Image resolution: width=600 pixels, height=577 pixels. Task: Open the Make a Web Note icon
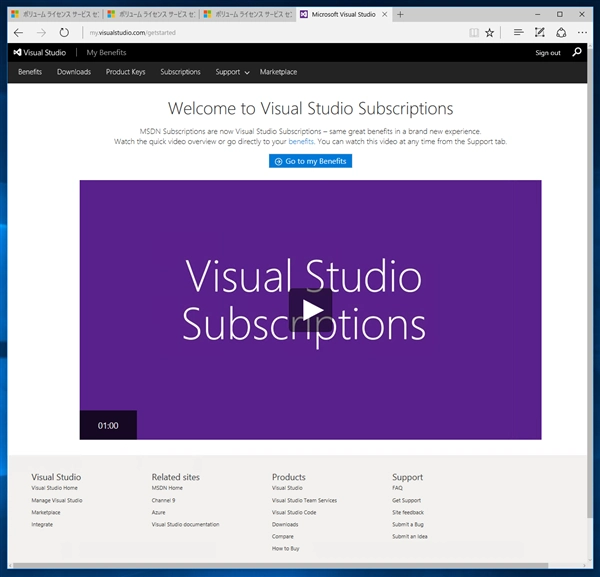tap(540, 33)
